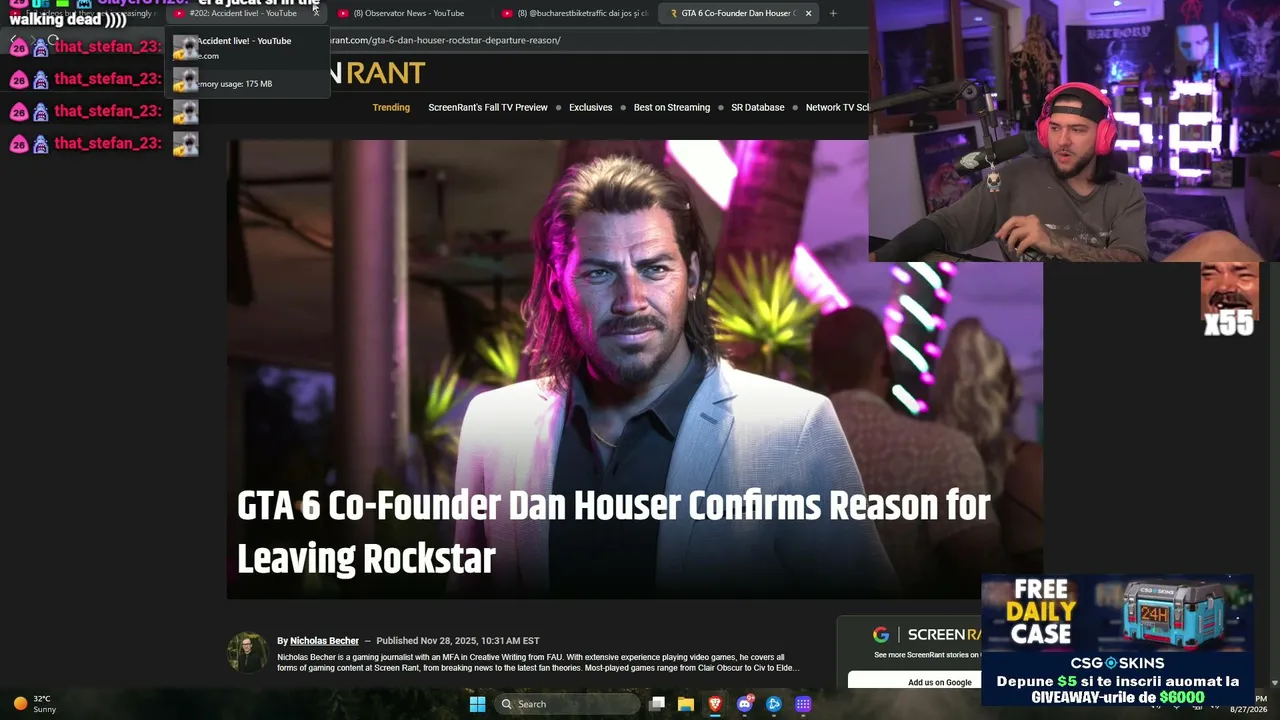The width and height of the screenshot is (1280, 720).
Task: Open Best on Streaming section
Action: tap(672, 107)
